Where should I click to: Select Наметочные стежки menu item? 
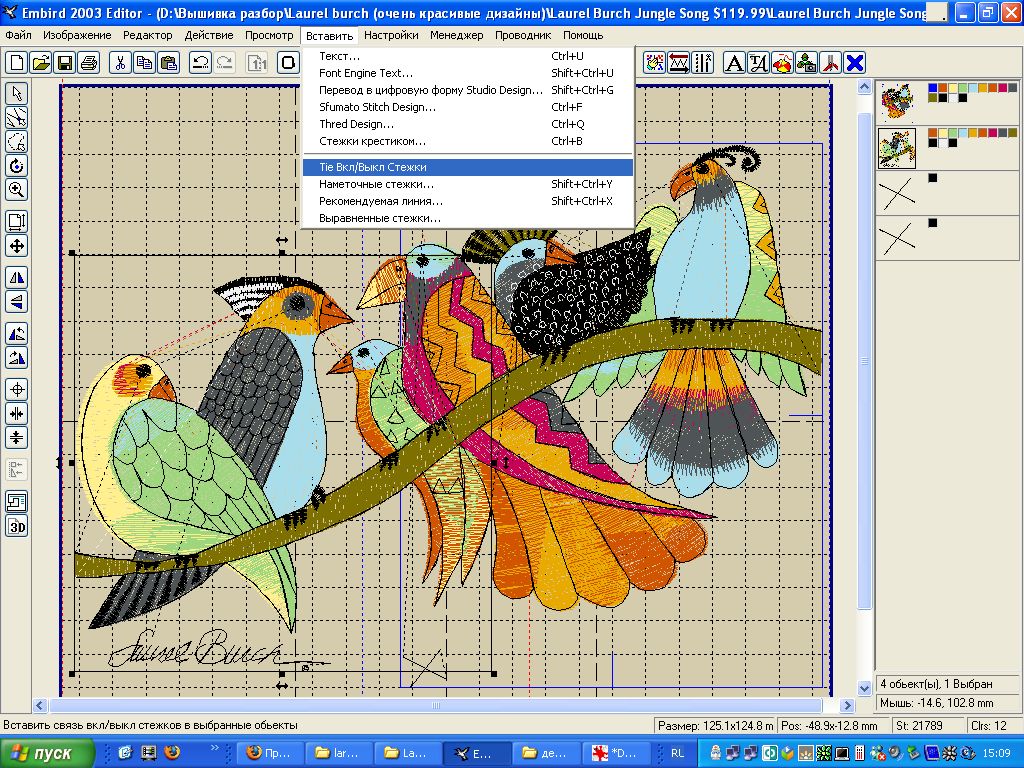376,184
